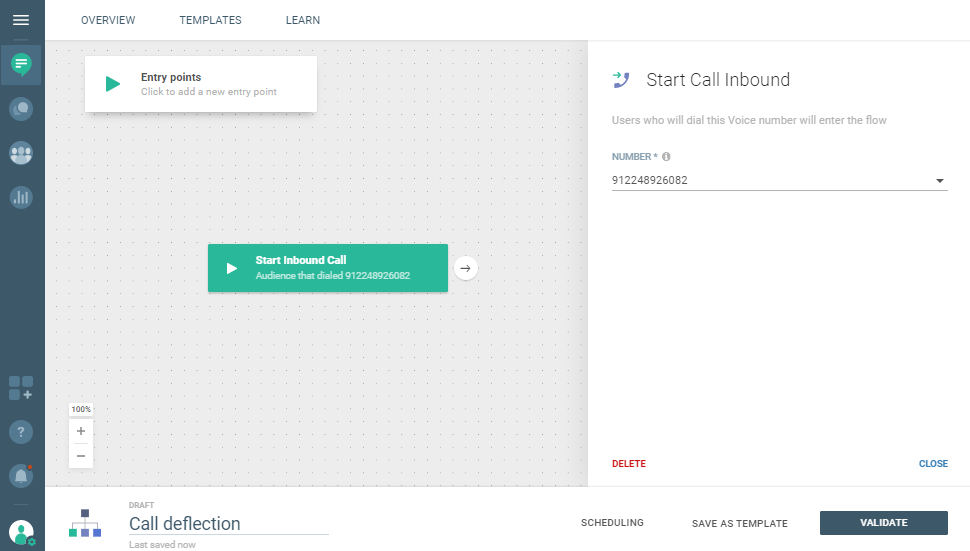The width and height of the screenshot is (970, 551).
Task: Open Scheduling options
Action: [x=612, y=523]
